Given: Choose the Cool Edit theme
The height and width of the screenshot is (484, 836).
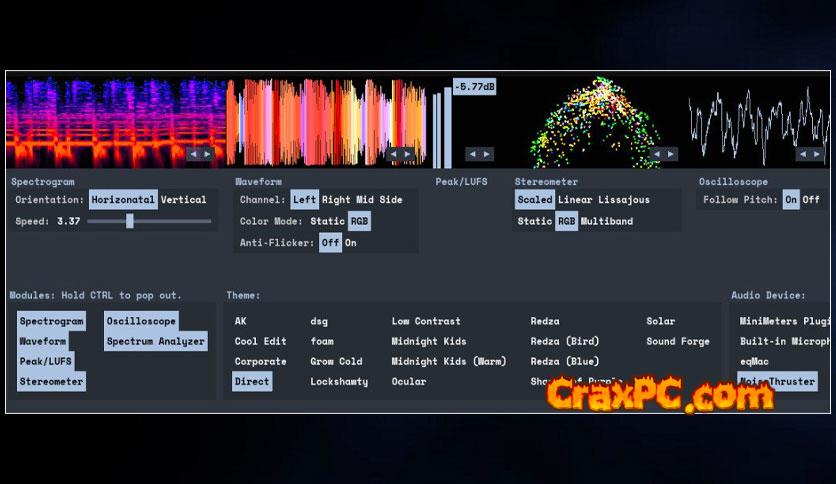Looking at the screenshot, I should click(x=260, y=341).
